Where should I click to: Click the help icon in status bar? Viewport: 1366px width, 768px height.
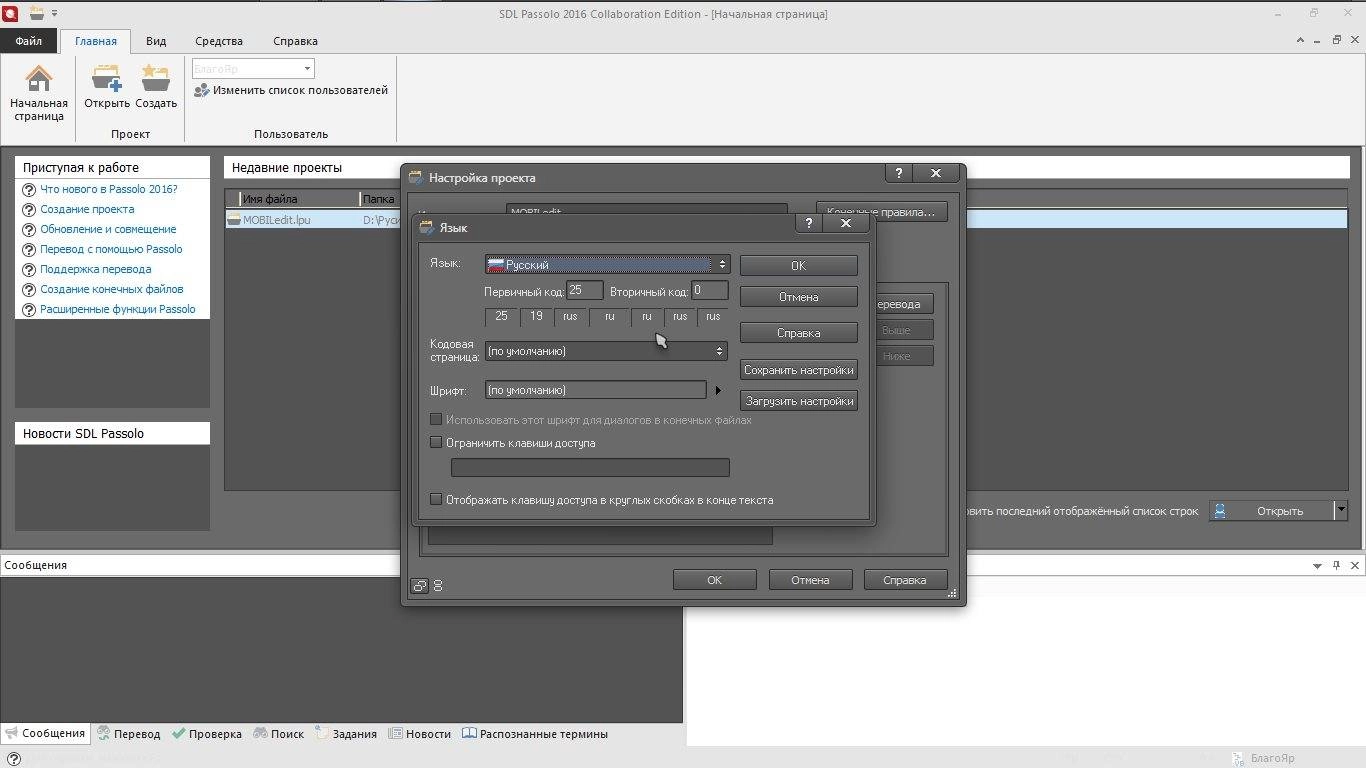(x=14, y=759)
